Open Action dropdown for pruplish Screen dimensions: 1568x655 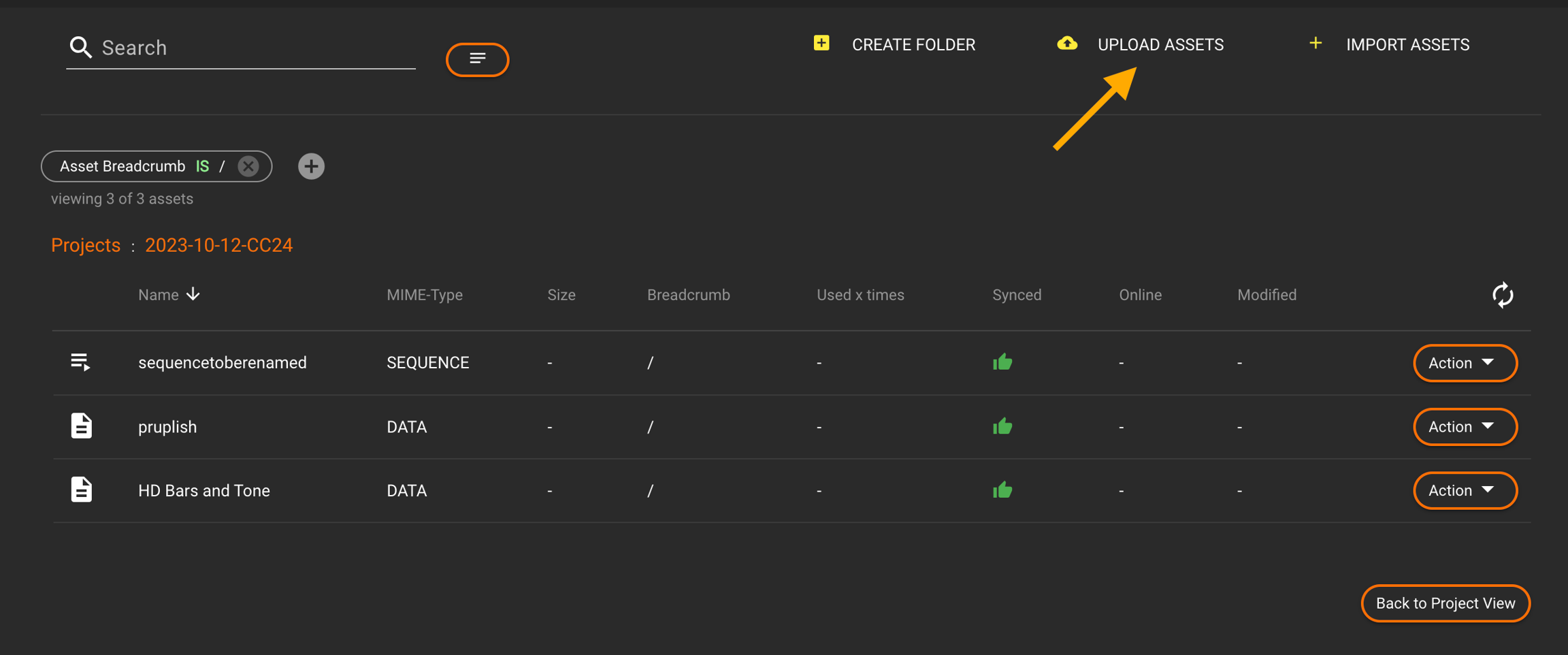pos(1465,427)
